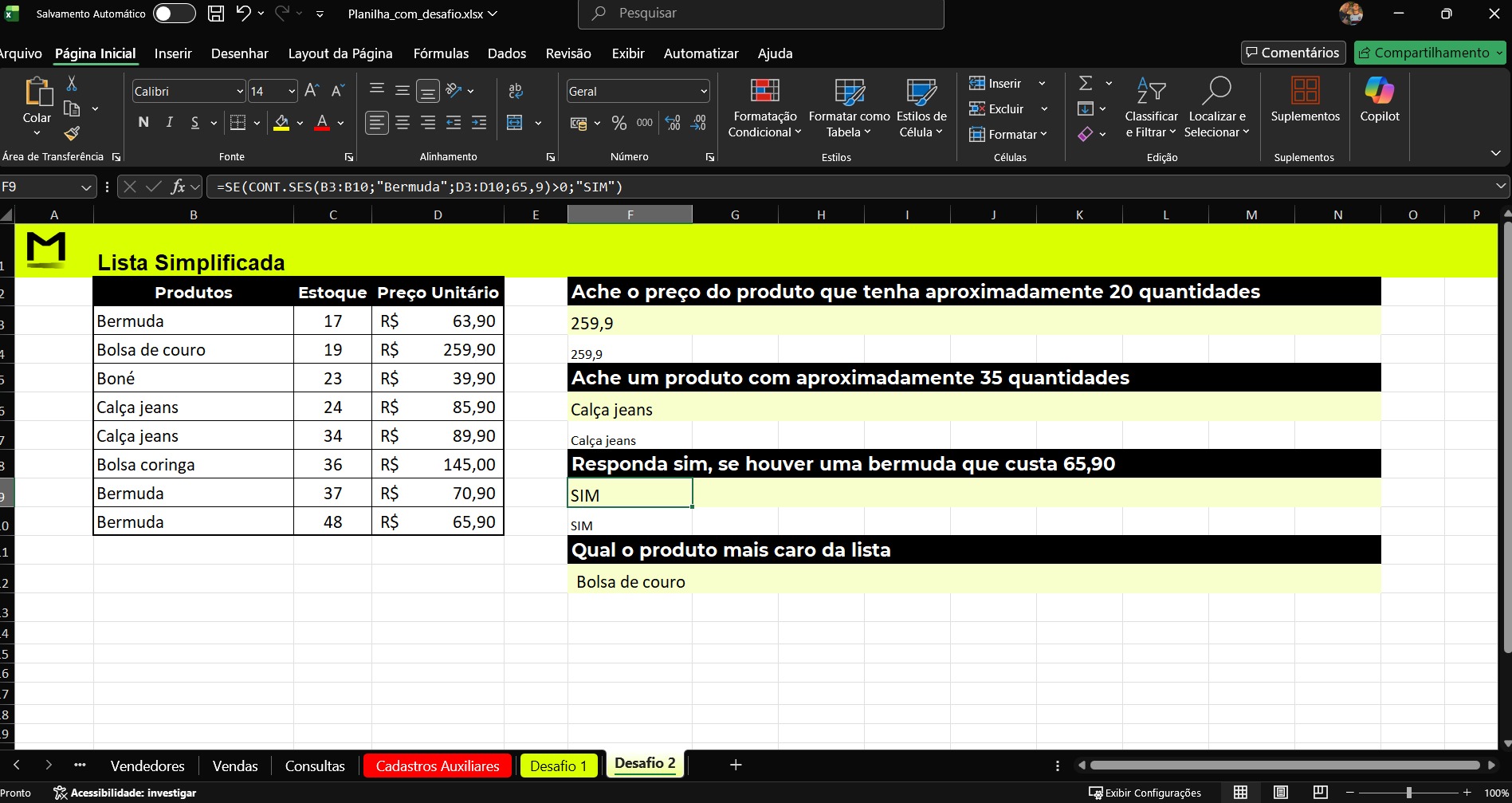Toggle middle vertical alignment
This screenshot has width=1512, height=803.
pos(403,91)
